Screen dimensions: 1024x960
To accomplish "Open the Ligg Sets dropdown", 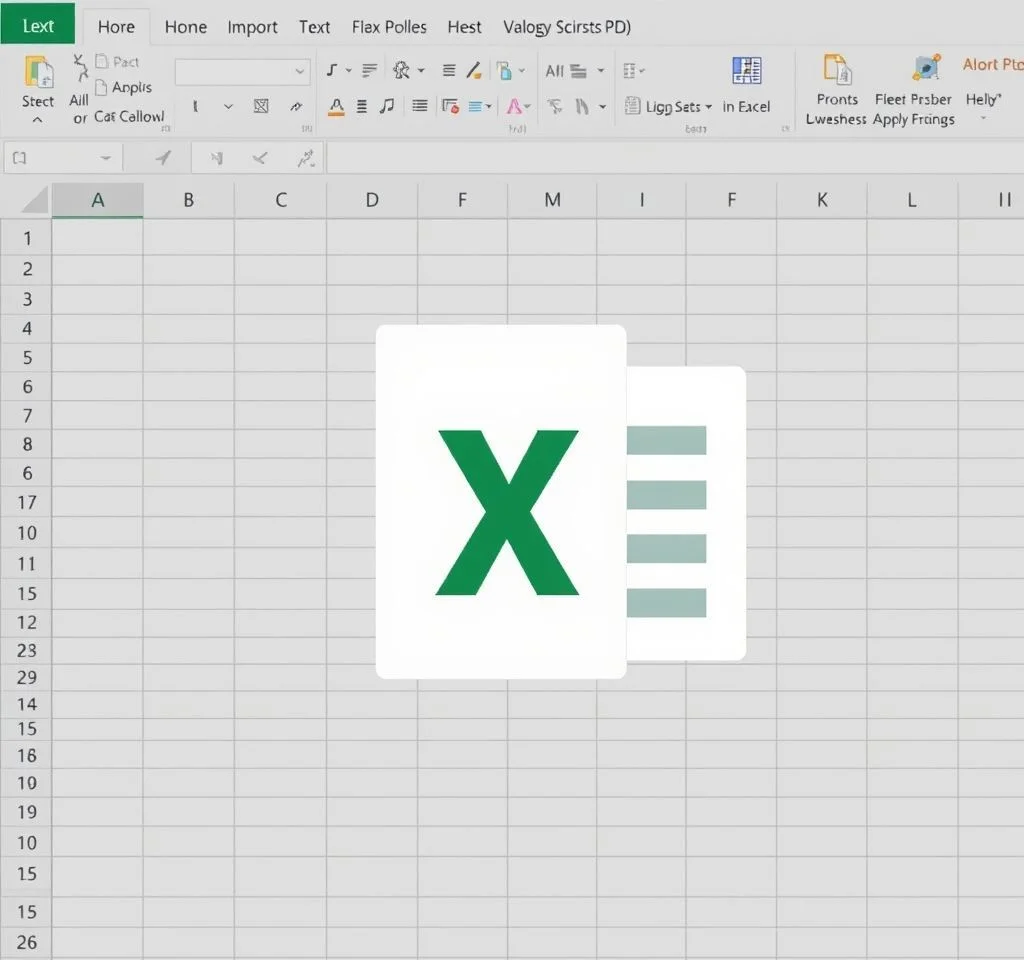I will (709, 106).
